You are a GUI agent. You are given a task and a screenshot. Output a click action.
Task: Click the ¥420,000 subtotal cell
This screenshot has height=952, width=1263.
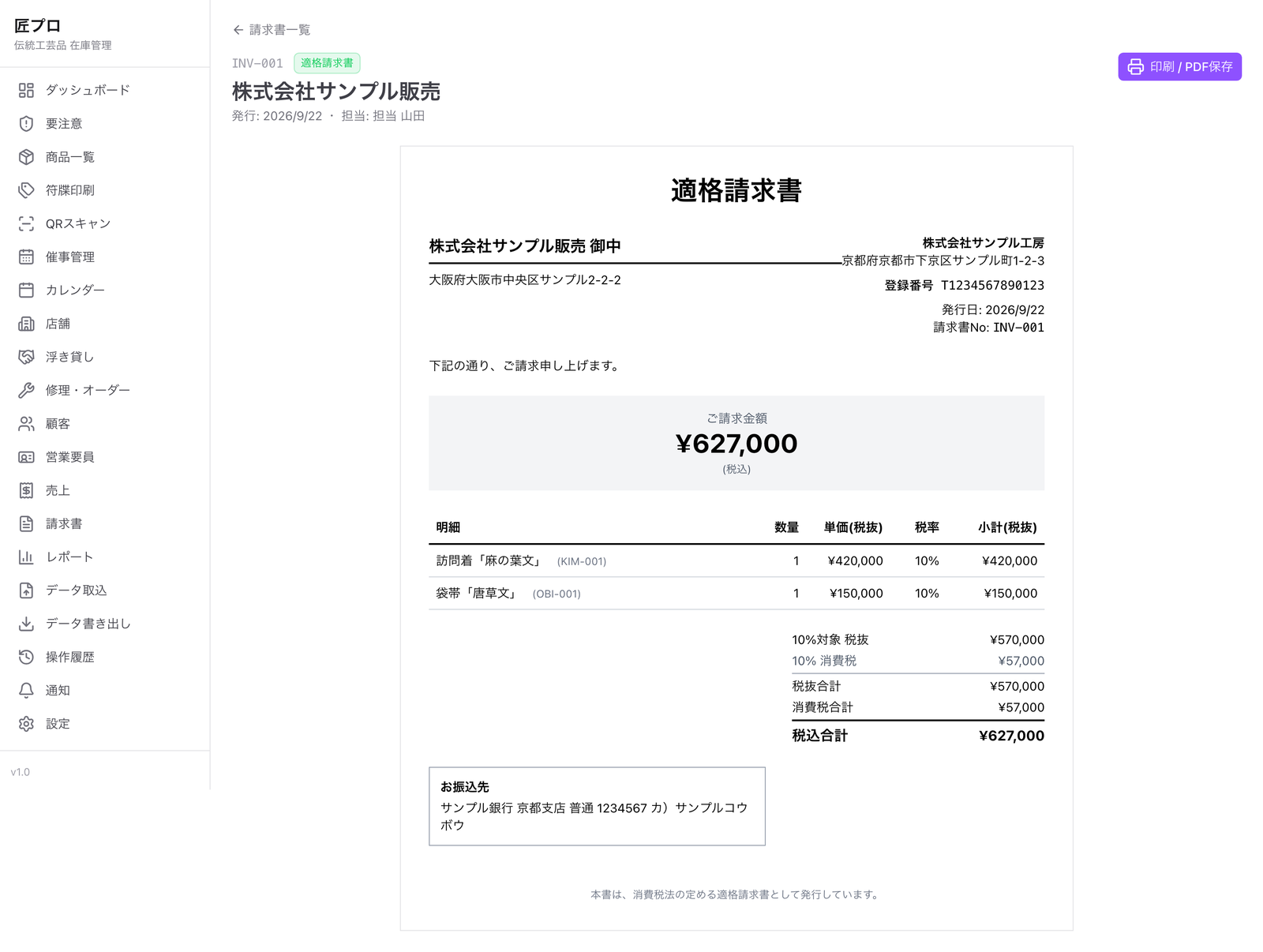coord(1010,561)
